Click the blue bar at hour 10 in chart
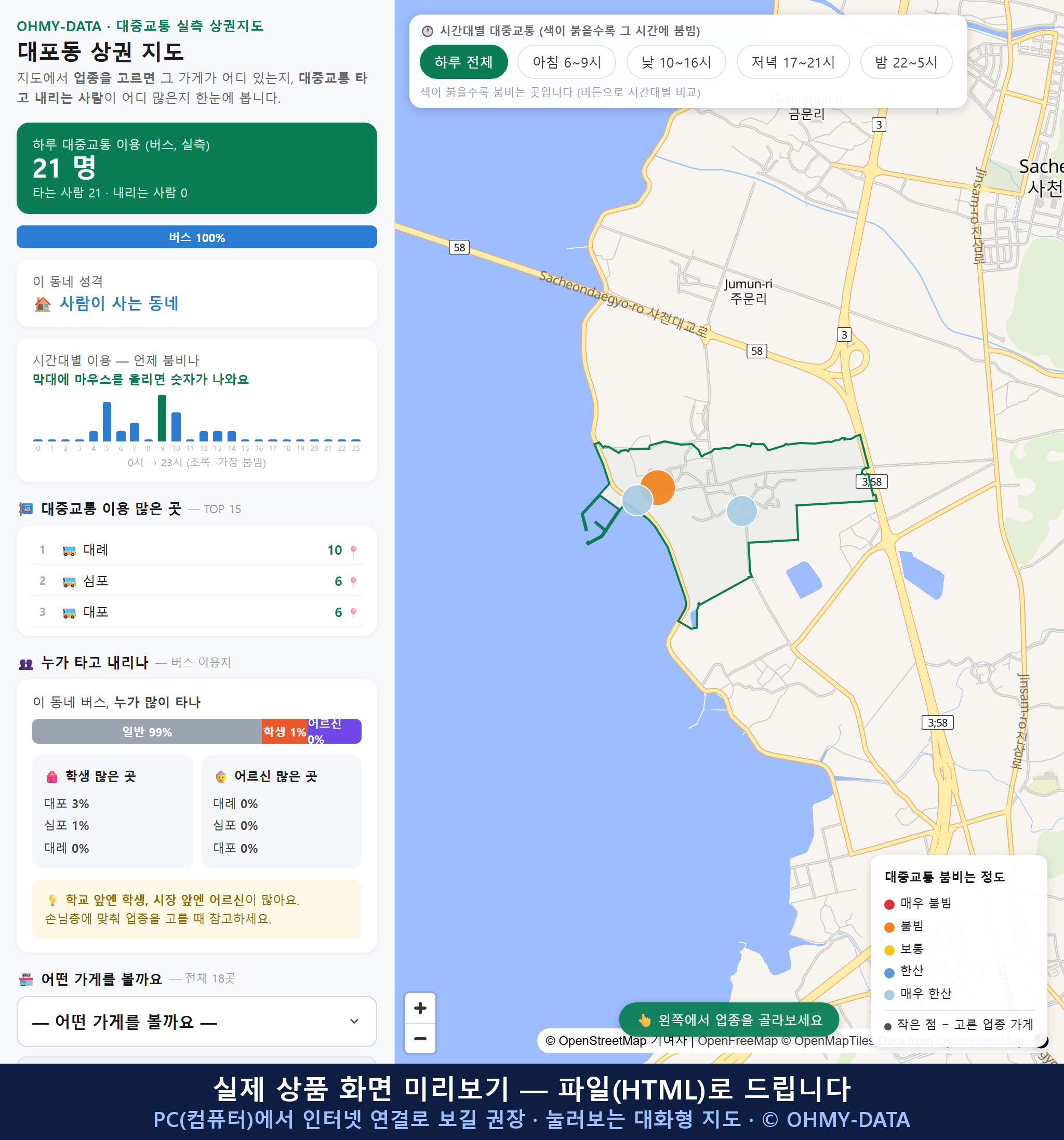 coord(176,426)
